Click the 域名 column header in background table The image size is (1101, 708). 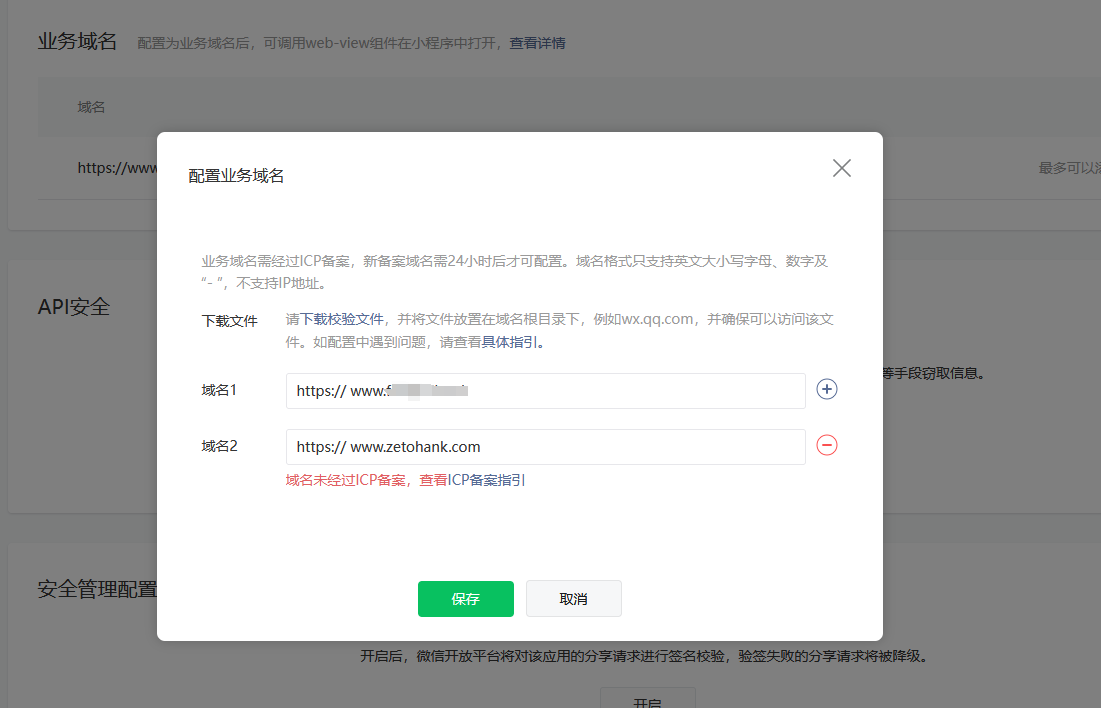pos(91,107)
